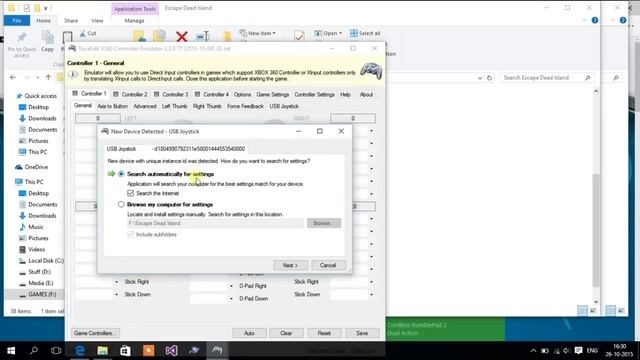
Task: Open the New item dropdown
Action: click(x=257, y=33)
